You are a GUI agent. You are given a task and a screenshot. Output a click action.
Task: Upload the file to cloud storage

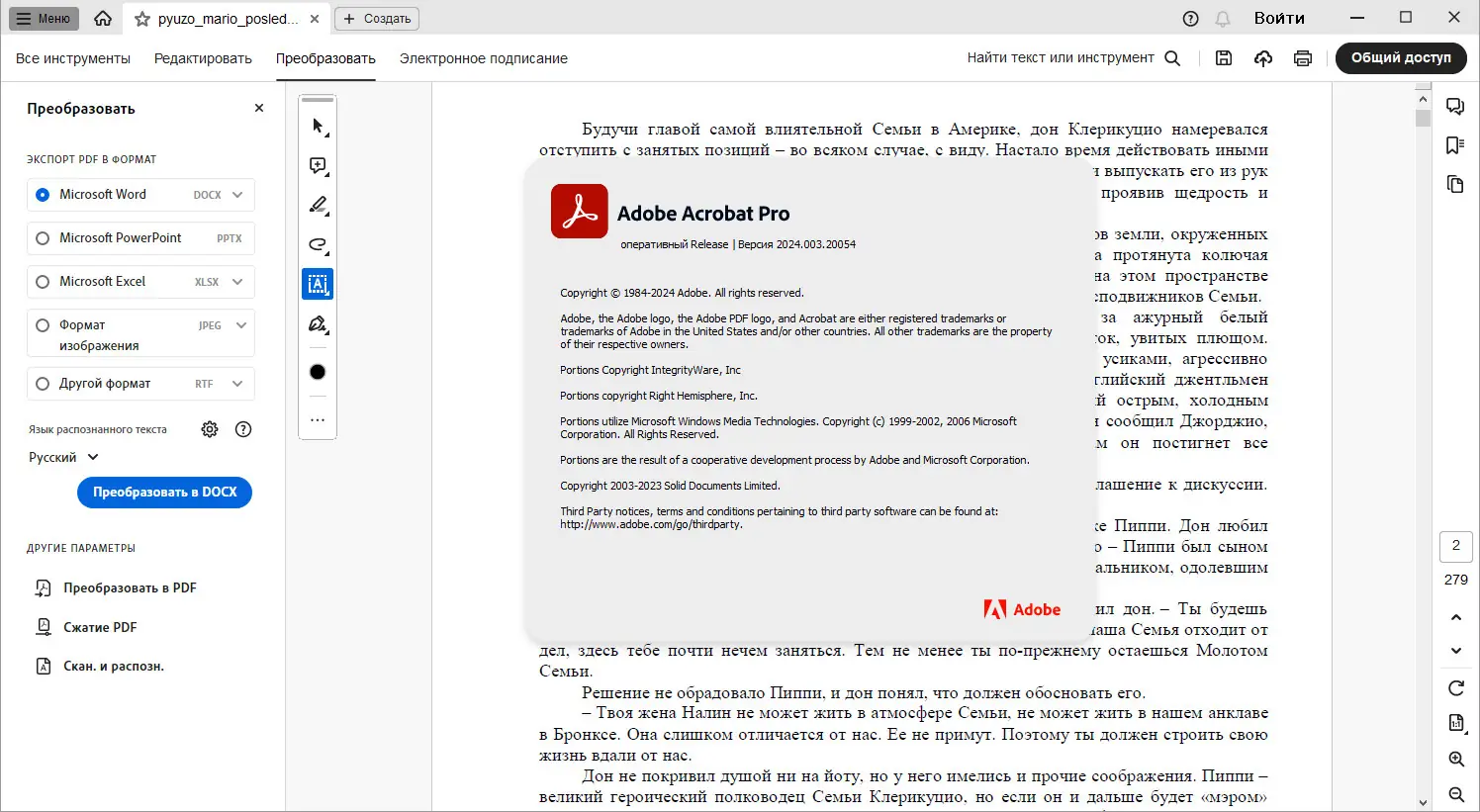coord(1263,58)
